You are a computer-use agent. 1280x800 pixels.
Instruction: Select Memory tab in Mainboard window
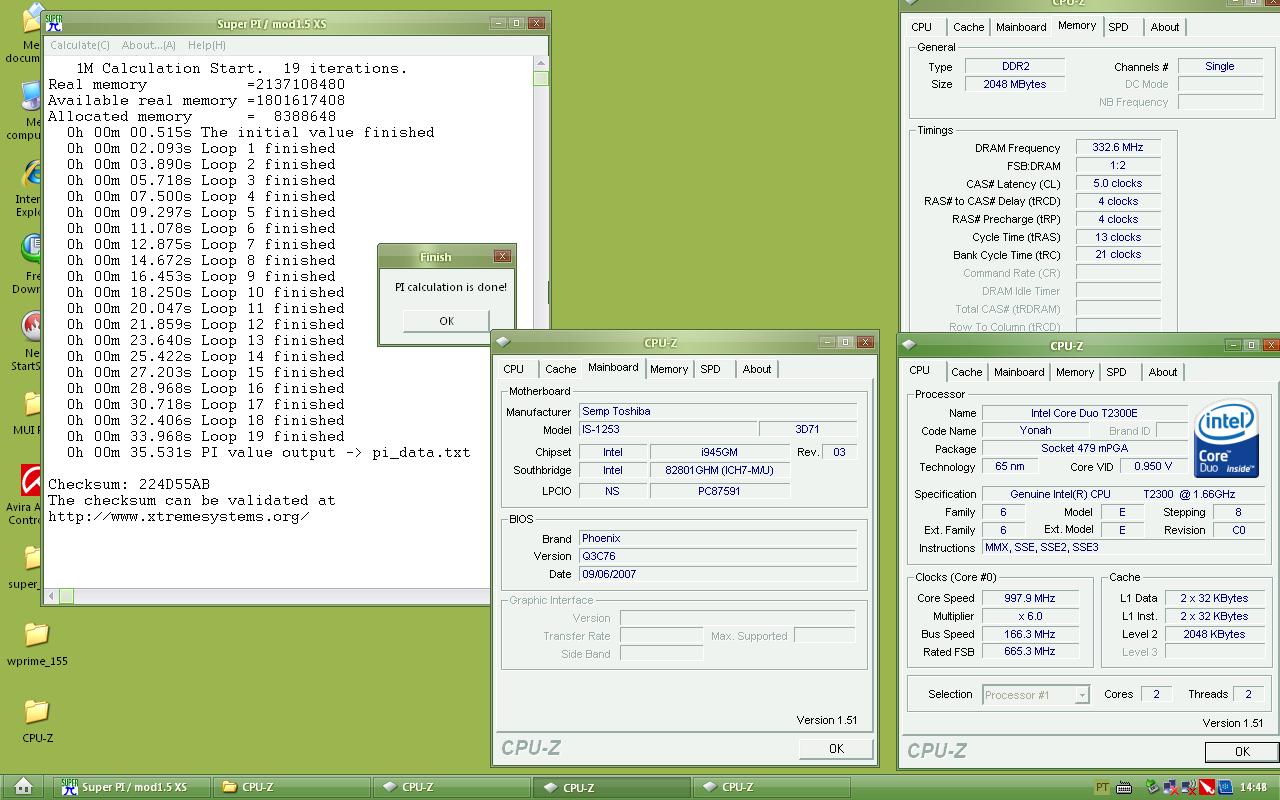[669, 369]
